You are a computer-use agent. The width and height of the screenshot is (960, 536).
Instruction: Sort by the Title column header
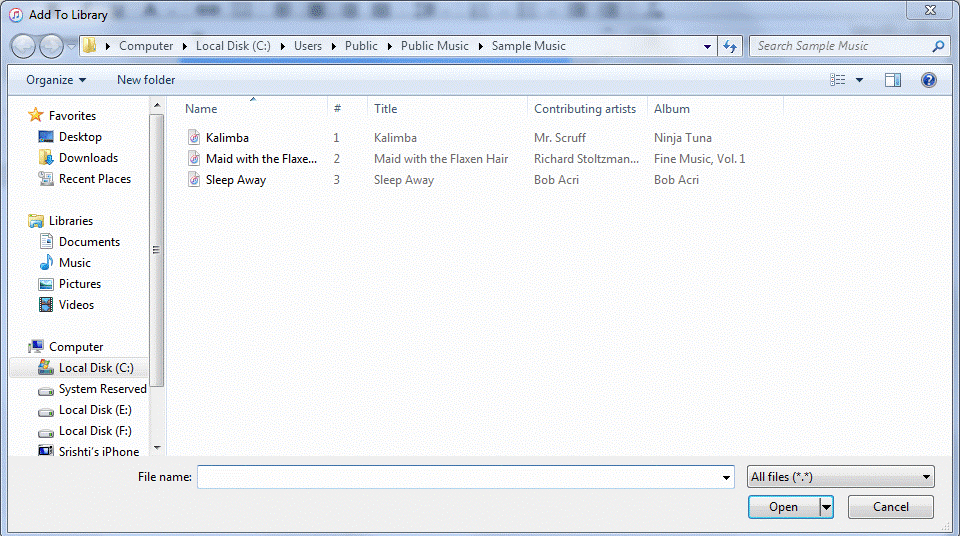coord(386,109)
